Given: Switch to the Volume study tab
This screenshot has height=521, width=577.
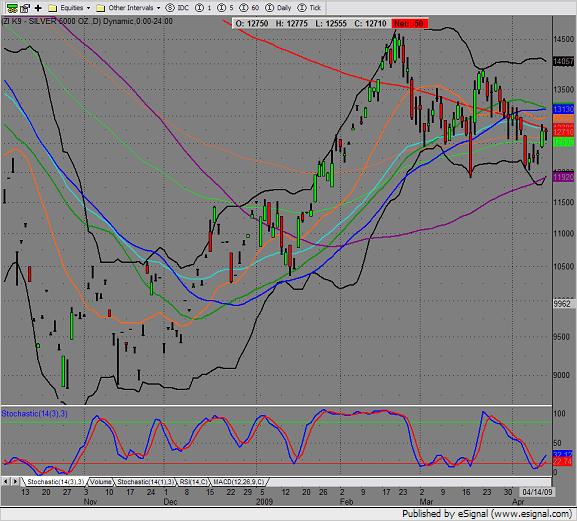Looking at the screenshot, I should click(x=101, y=482).
